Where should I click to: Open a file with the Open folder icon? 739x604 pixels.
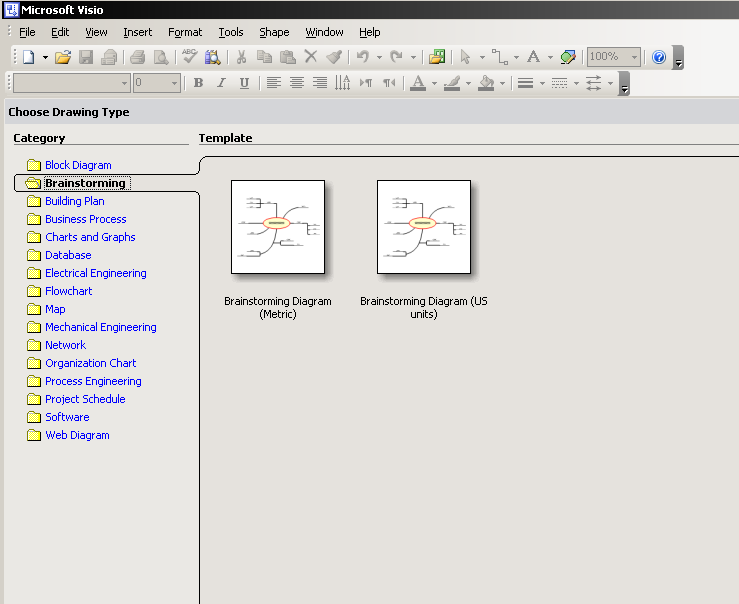[x=63, y=58]
